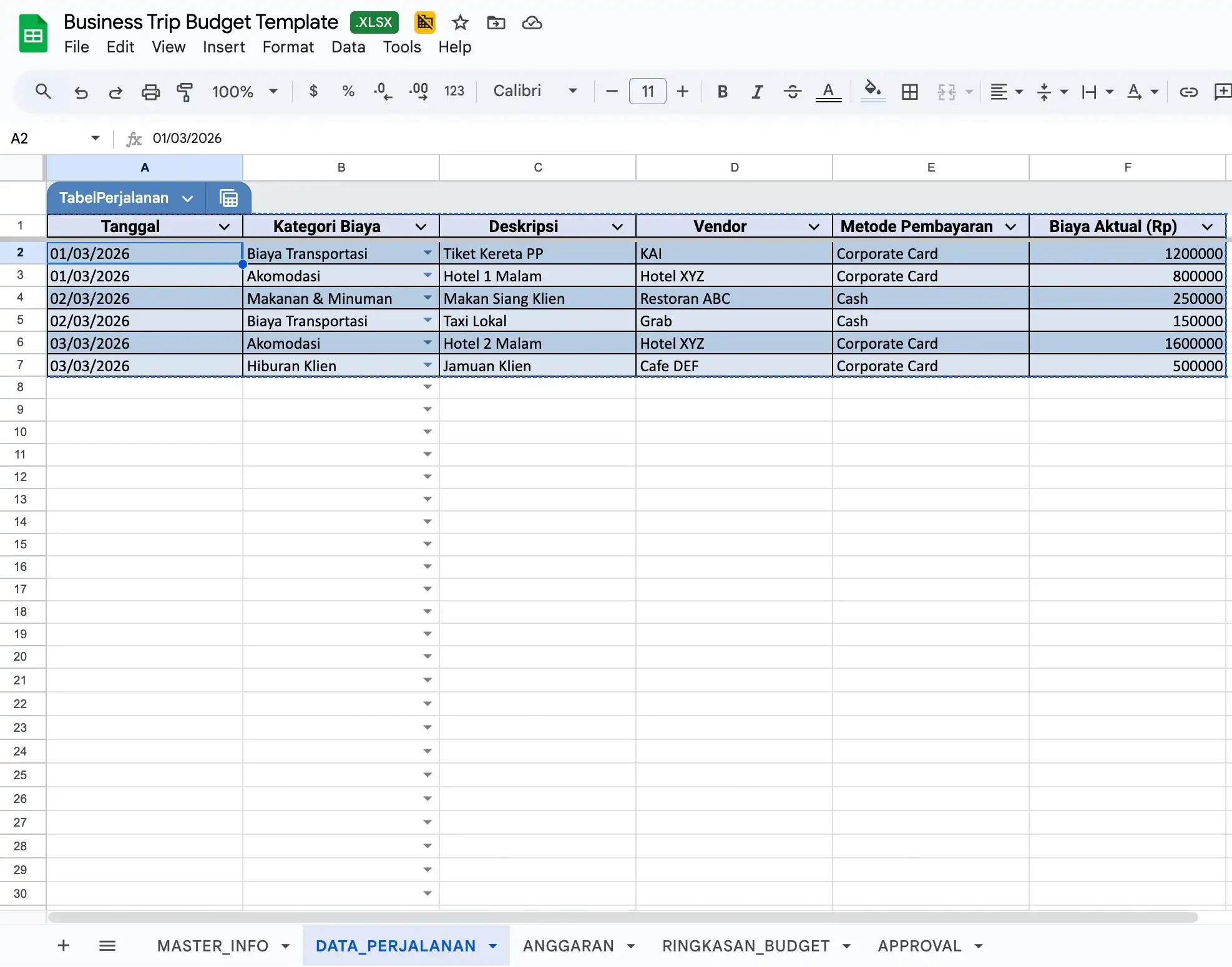
Task: Open the fill color tool
Action: click(x=873, y=91)
